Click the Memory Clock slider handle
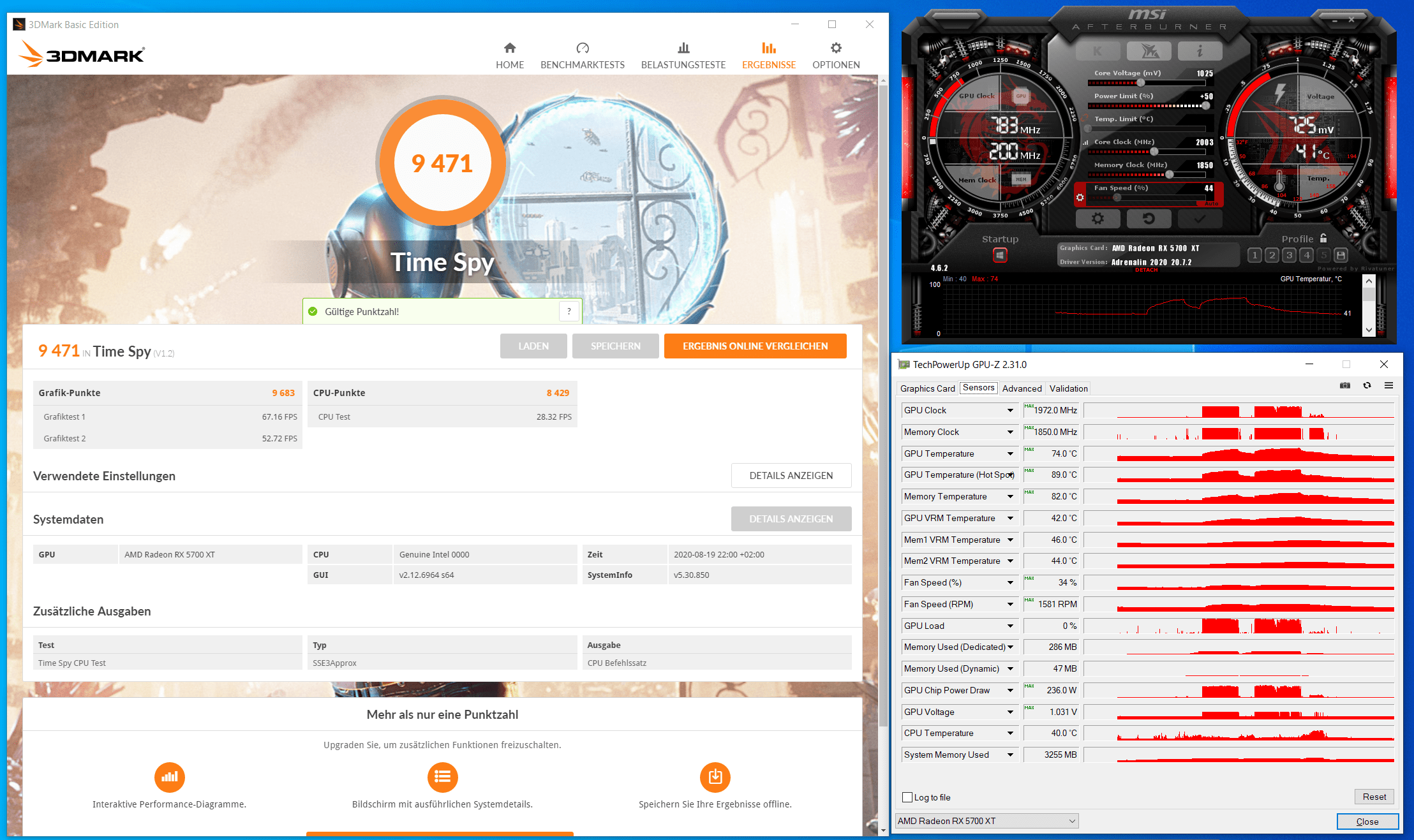 [1169, 174]
